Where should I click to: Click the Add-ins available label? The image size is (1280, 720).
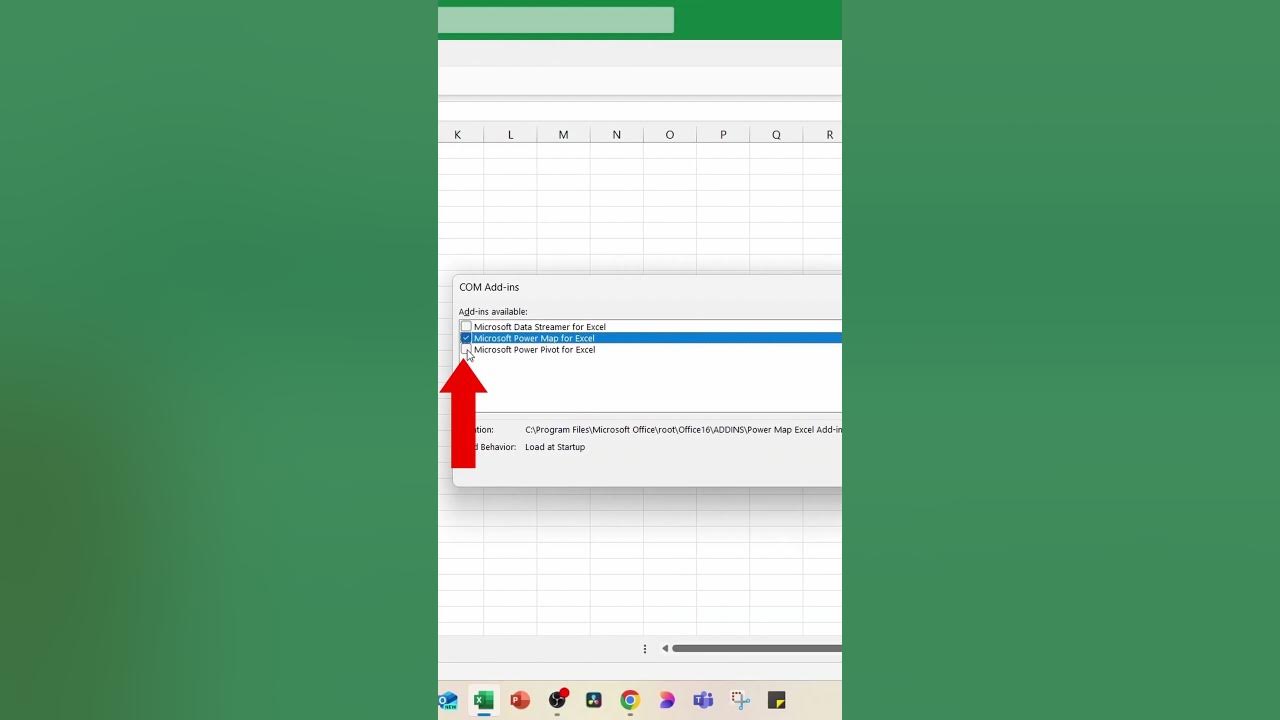click(x=493, y=312)
